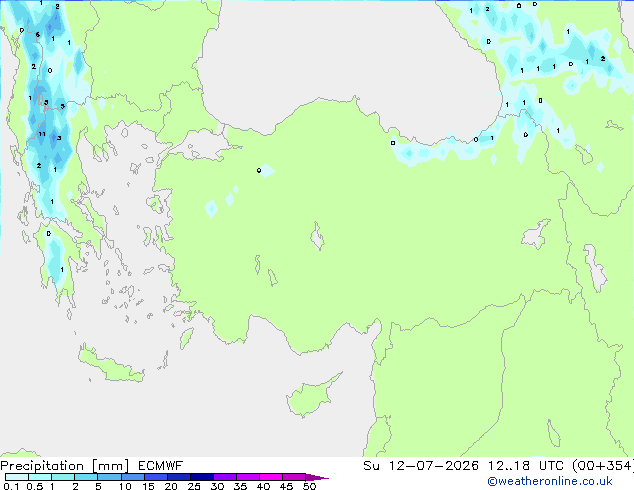
Task: Click the '(00+354)' forecast offset text
Action: pyautogui.click(x=602, y=466)
